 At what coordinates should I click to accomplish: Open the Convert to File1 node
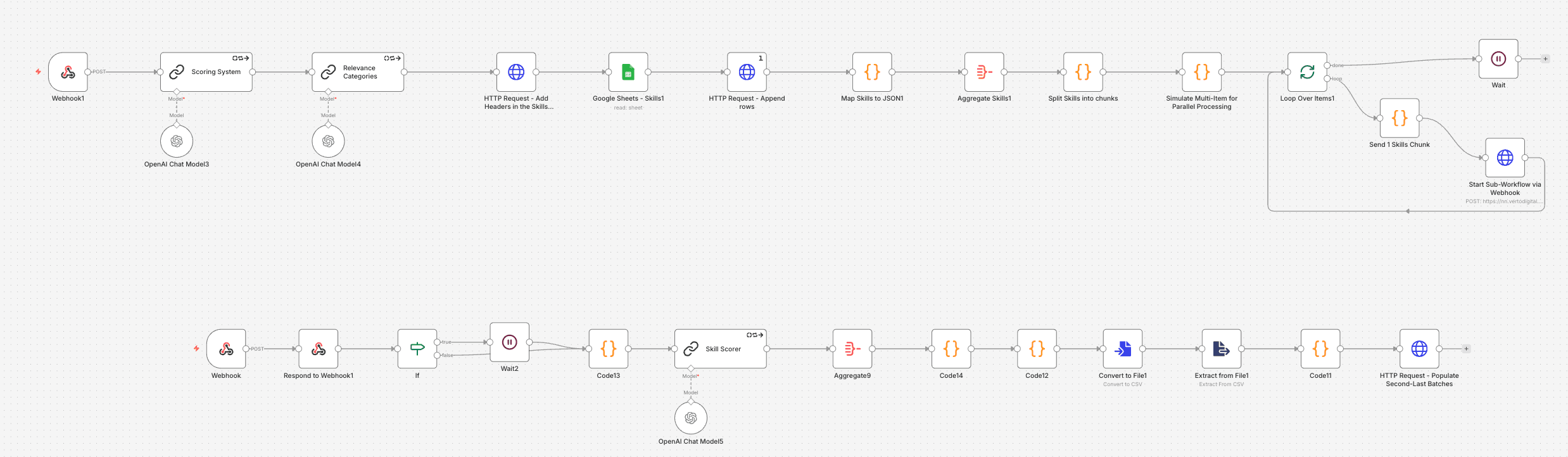pyautogui.click(x=1122, y=349)
